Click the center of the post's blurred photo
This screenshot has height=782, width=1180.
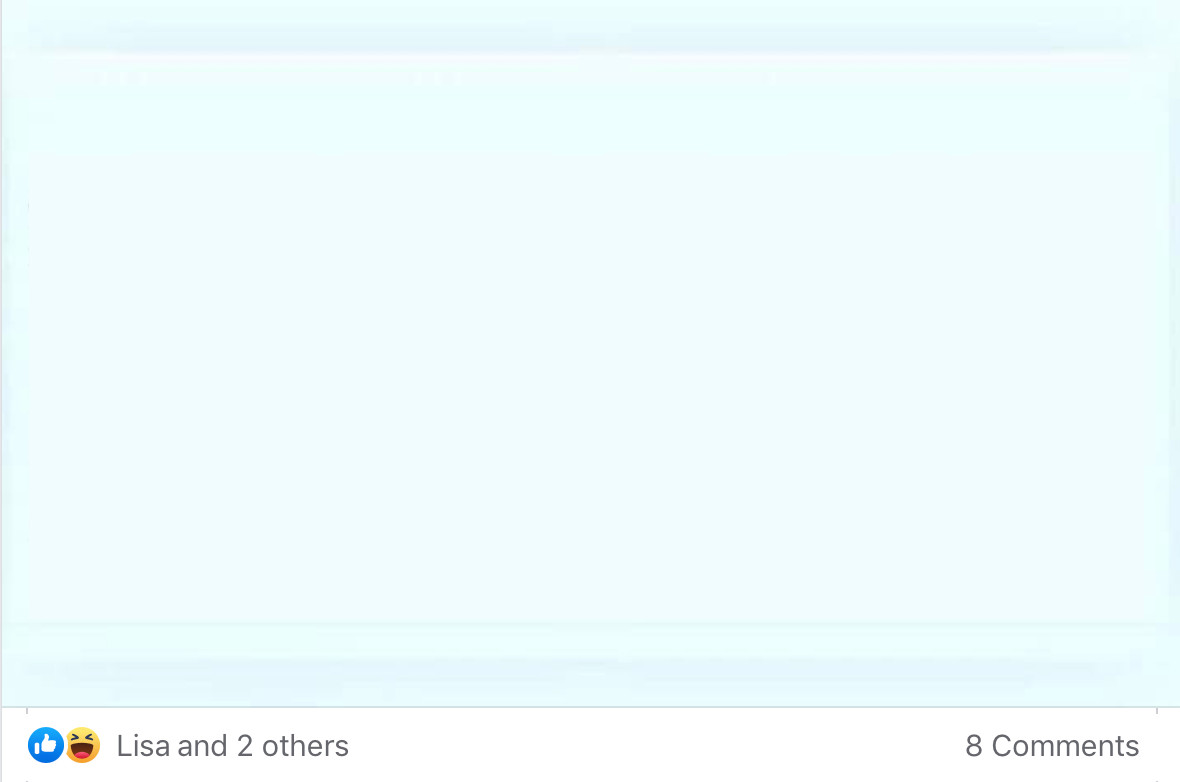[x=591, y=353]
